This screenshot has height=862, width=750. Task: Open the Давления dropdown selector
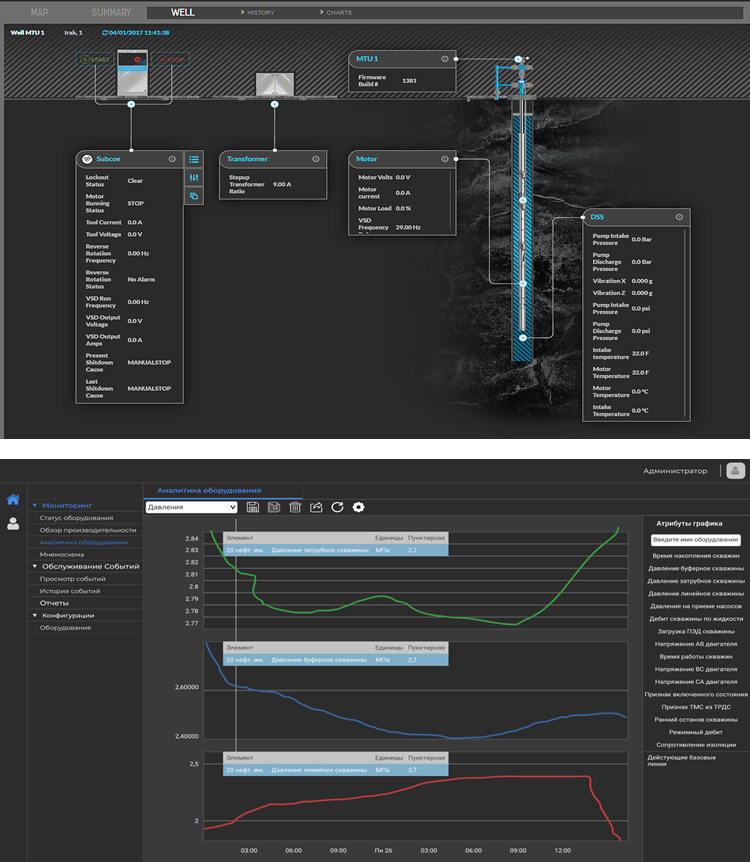[x=191, y=507]
